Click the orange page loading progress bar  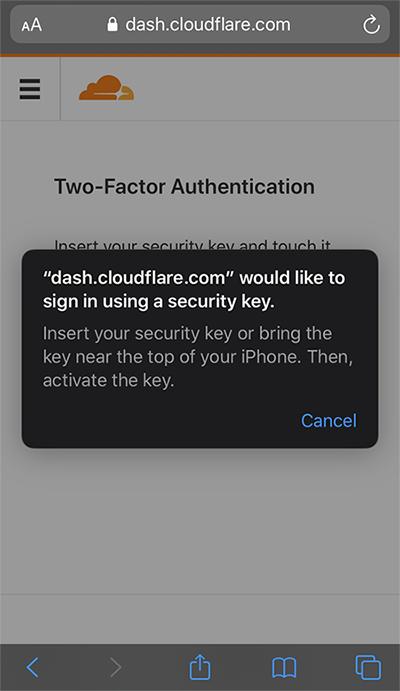click(200, 55)
